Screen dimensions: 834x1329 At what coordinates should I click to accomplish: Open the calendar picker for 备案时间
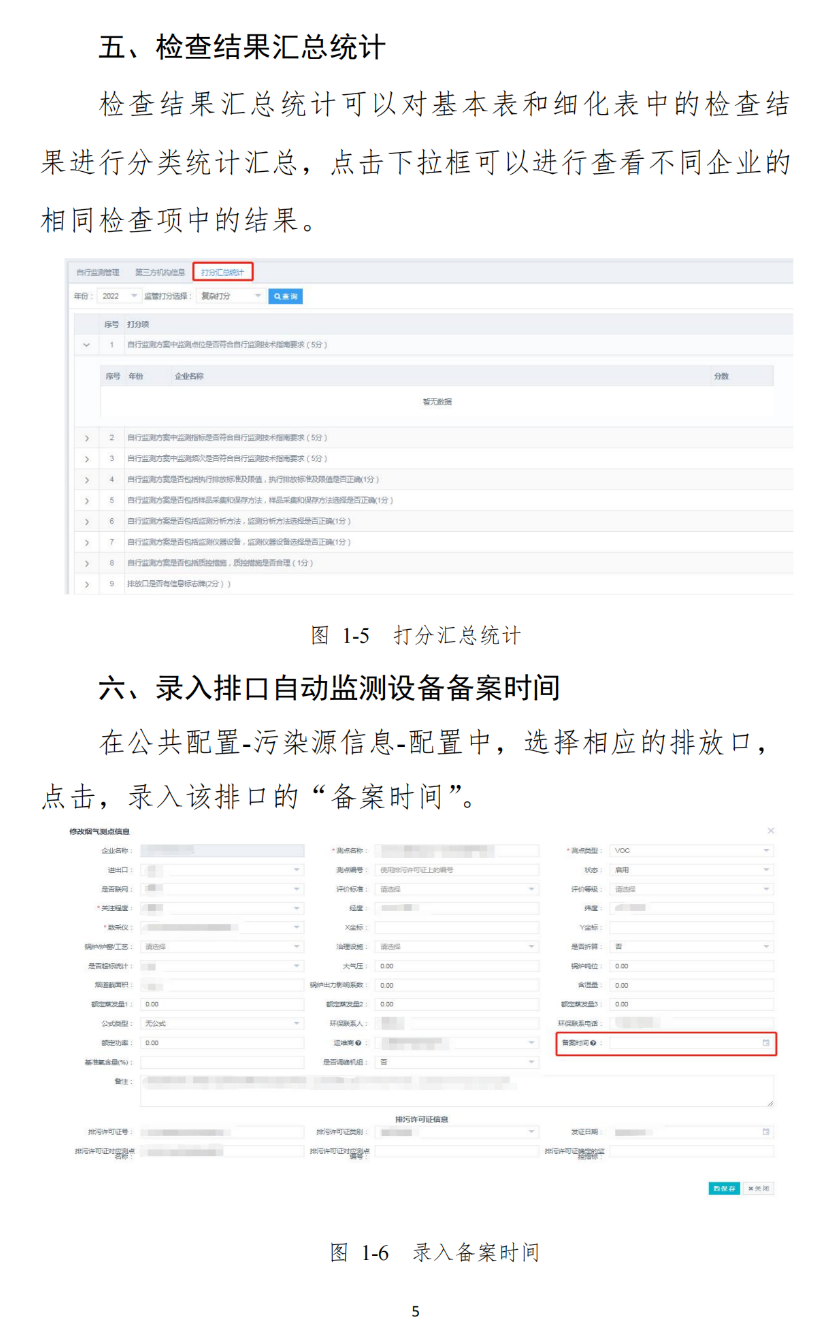click(x=768, y=1043)
